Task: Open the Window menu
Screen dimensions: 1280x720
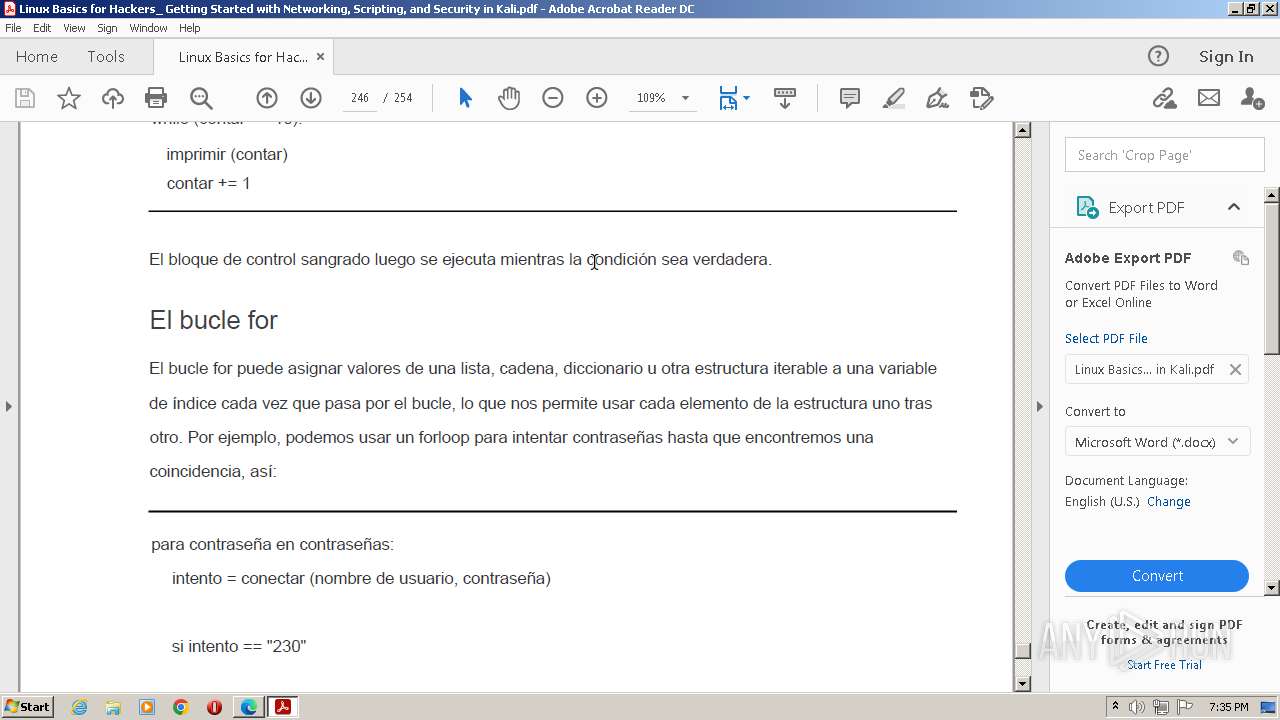Action: tap(148, 28)
